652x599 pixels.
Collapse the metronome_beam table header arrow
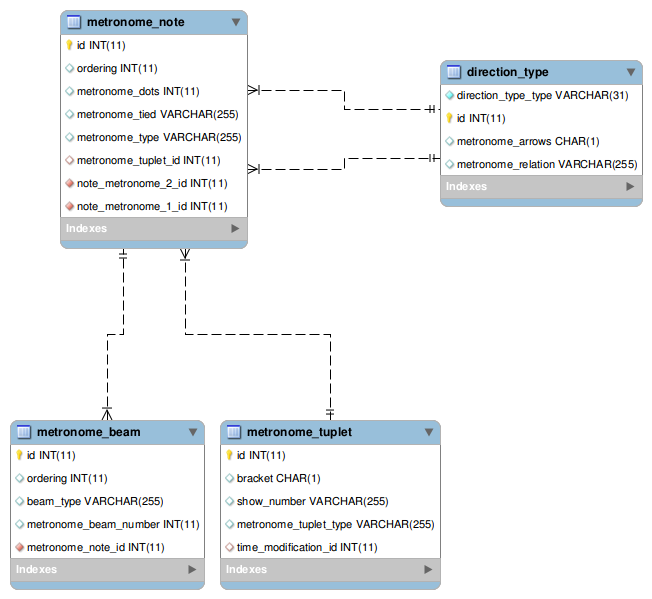[x=192, y=432]
